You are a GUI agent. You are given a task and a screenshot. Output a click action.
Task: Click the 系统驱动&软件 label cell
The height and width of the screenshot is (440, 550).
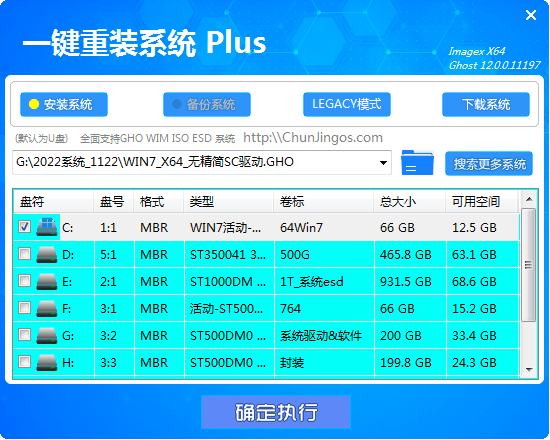coord(324,336)
